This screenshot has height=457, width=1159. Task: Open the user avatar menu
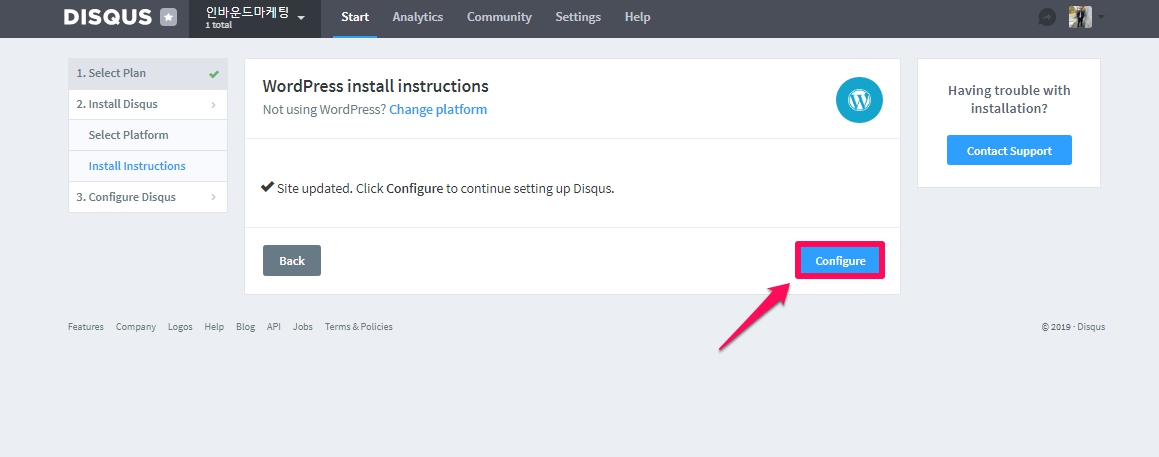point(1079,17)
